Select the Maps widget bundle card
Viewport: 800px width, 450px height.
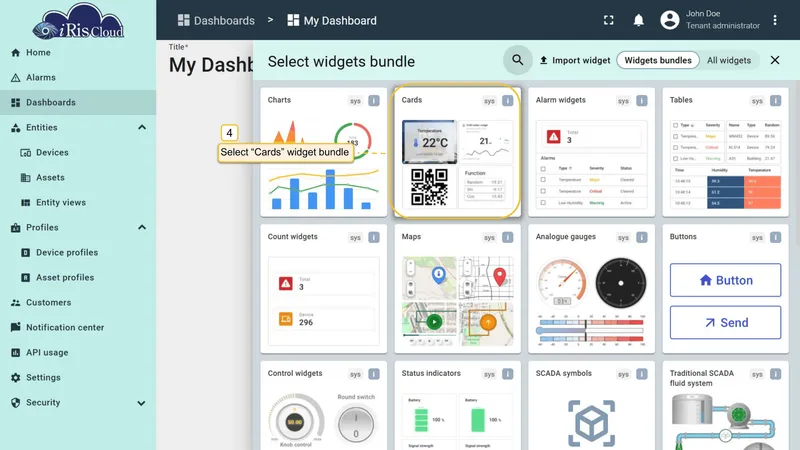(x=457, y=289)
